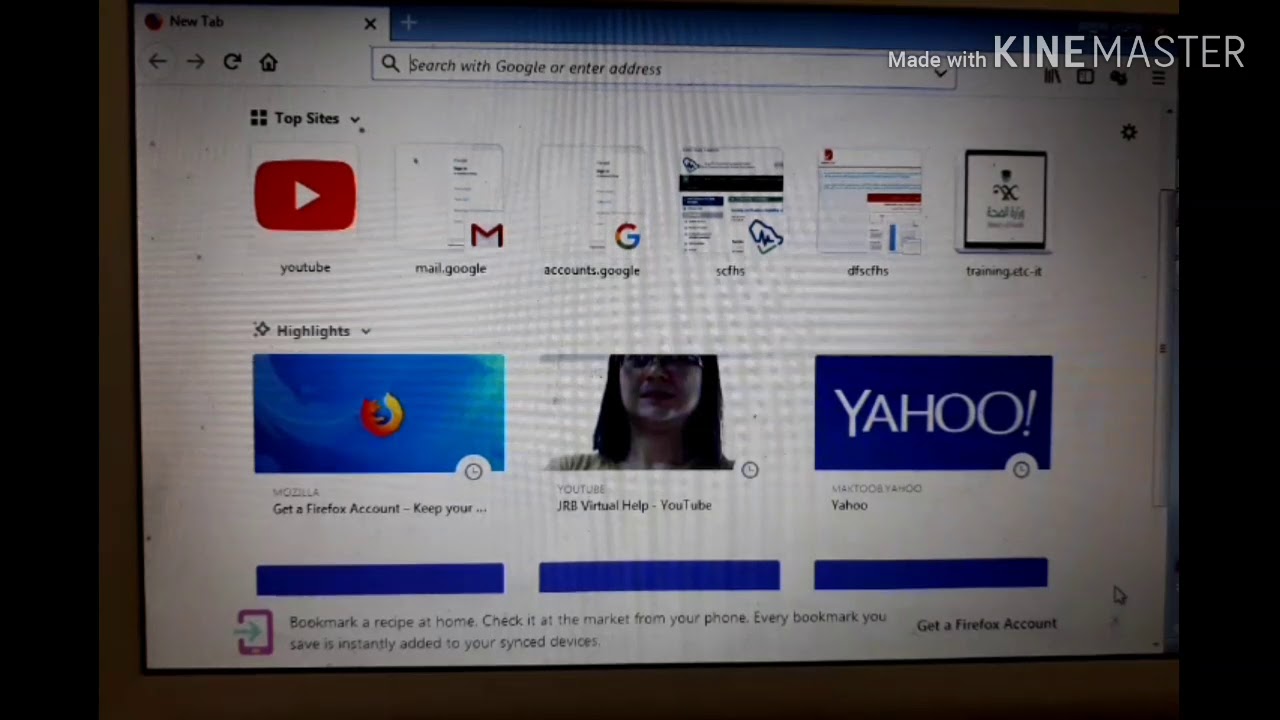Click the page's vertical scrollbar
This screenshot has height=720, width=1280.
(x=1162, y=350)
